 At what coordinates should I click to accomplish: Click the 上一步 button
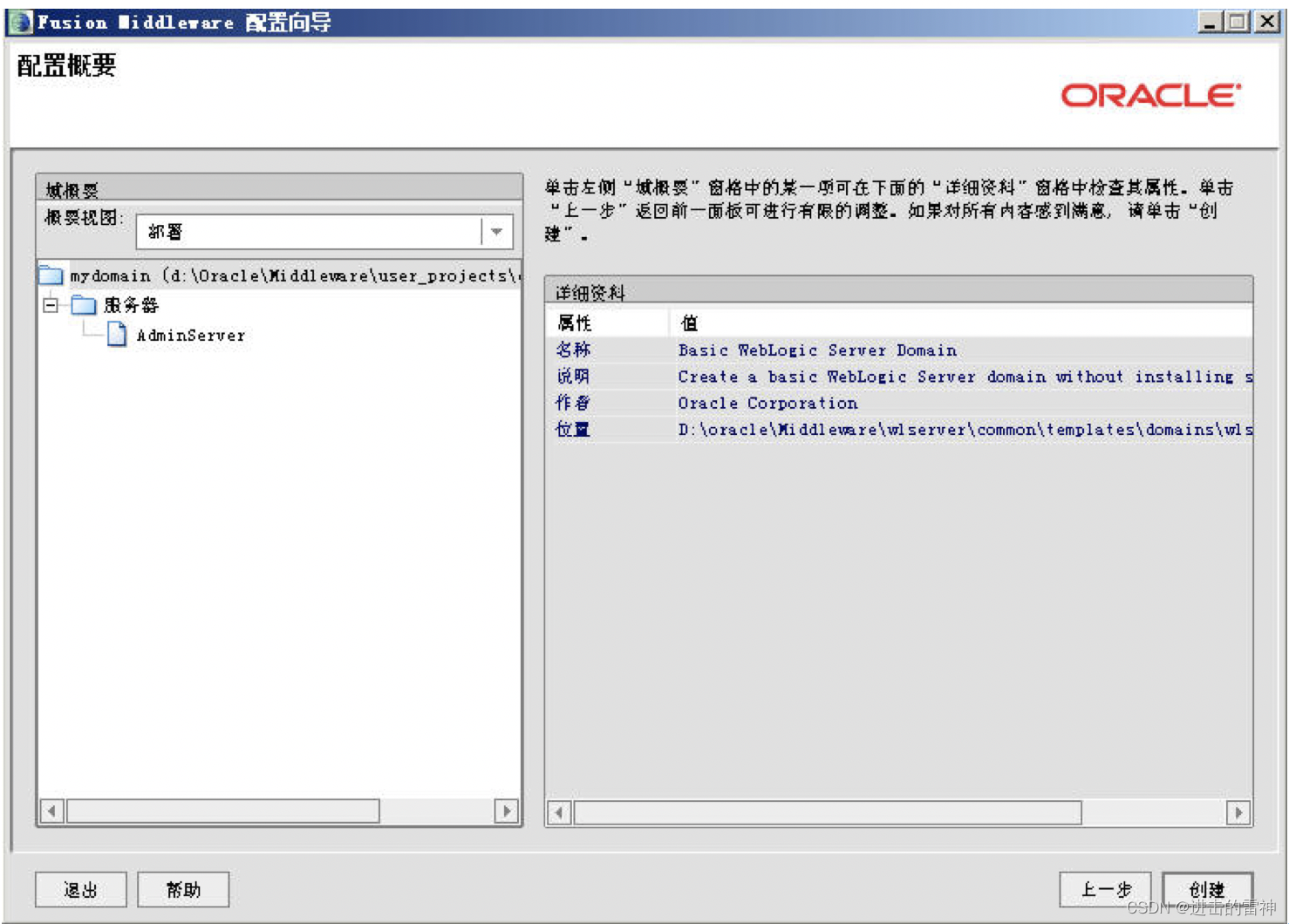coord(1106,890)
